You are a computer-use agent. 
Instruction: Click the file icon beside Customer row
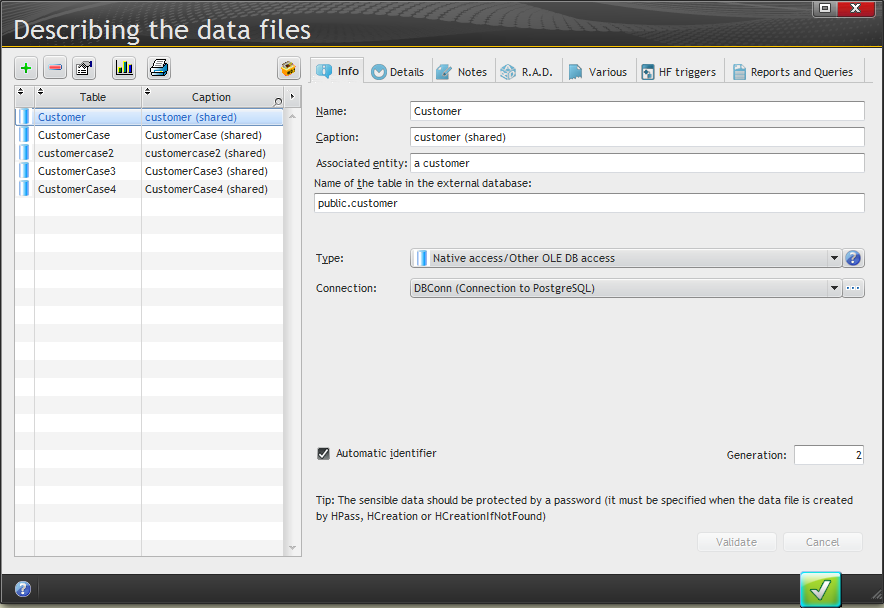pos(24,117)
